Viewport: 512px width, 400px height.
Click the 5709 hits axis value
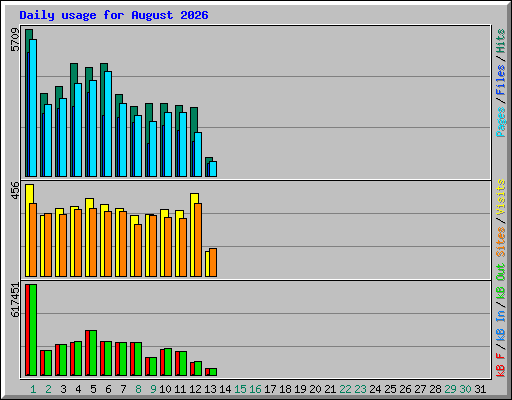pyautogui.click(x=15, y=40)
